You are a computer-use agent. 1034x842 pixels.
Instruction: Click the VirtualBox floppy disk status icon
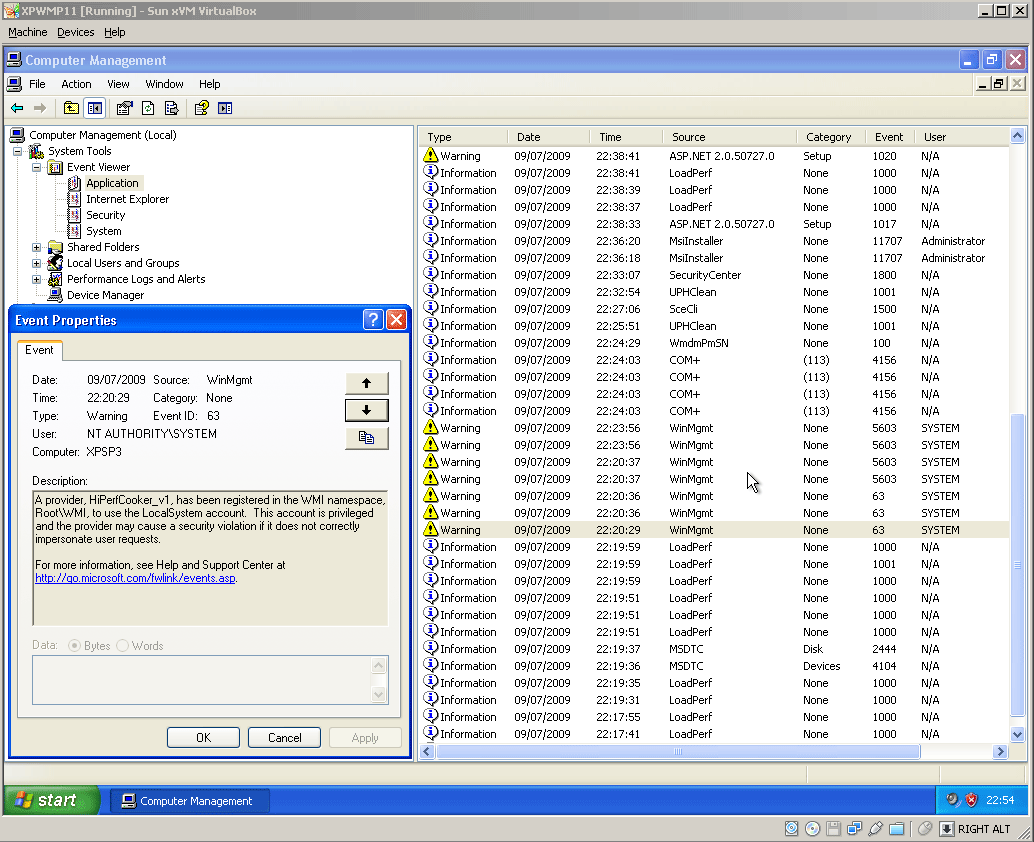point(834,829)
